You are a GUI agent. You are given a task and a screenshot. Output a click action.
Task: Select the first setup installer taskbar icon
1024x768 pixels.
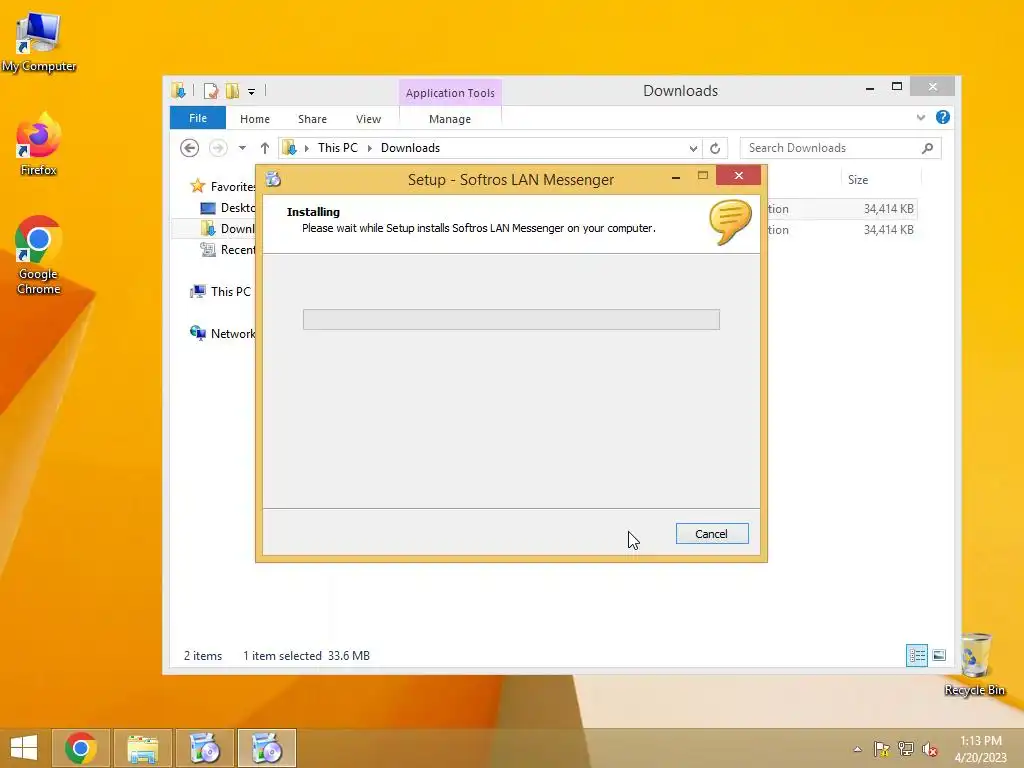(x=204, y=748)
